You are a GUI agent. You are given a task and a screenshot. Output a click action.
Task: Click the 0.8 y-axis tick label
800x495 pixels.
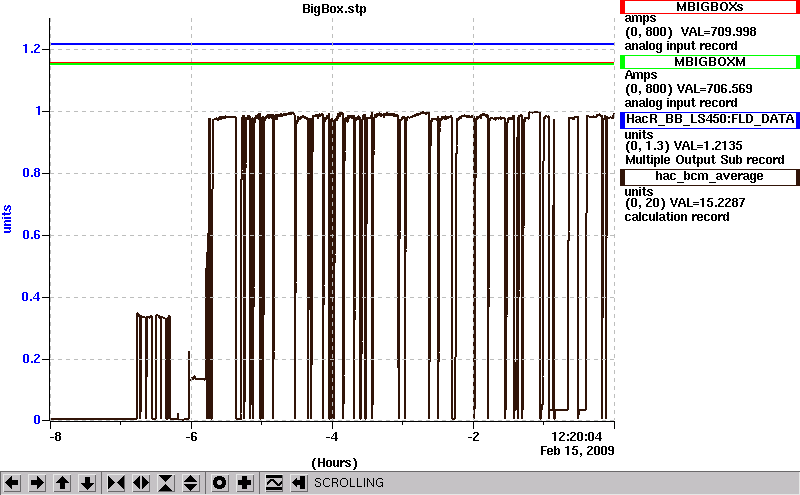pyautogui.click(x=31, y=173)
